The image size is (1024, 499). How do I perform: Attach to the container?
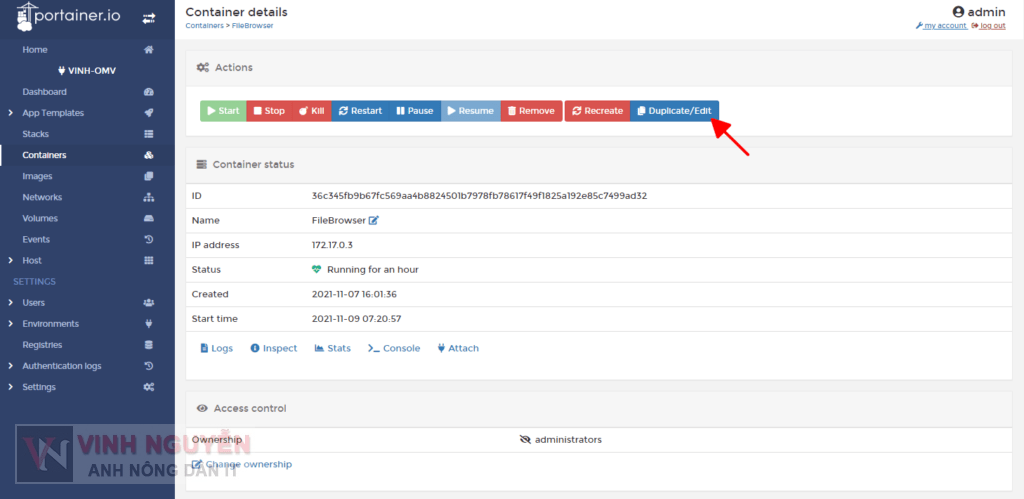coord(458,349)
